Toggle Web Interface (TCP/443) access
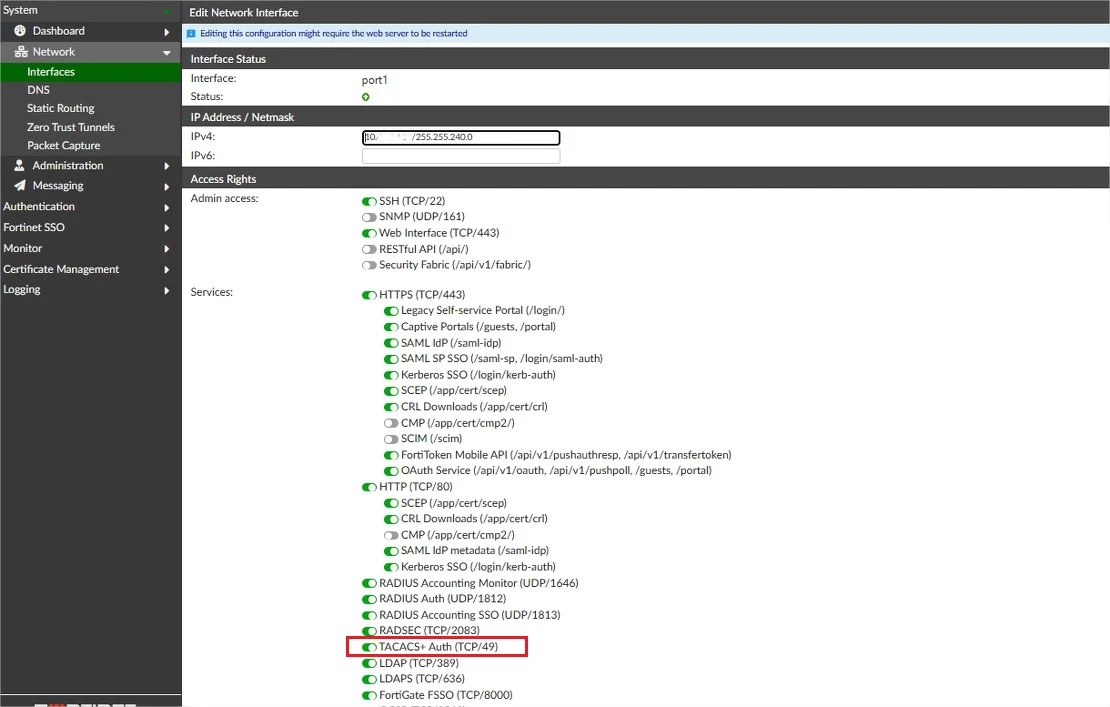 [369, 234]
